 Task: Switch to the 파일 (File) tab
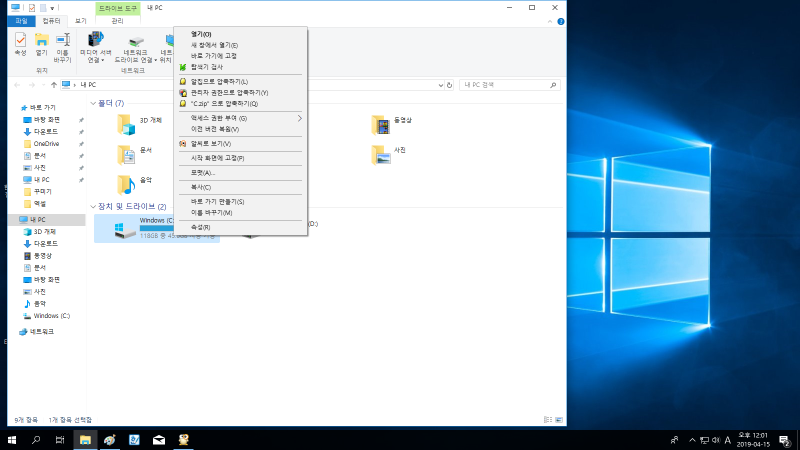point(21,21)
